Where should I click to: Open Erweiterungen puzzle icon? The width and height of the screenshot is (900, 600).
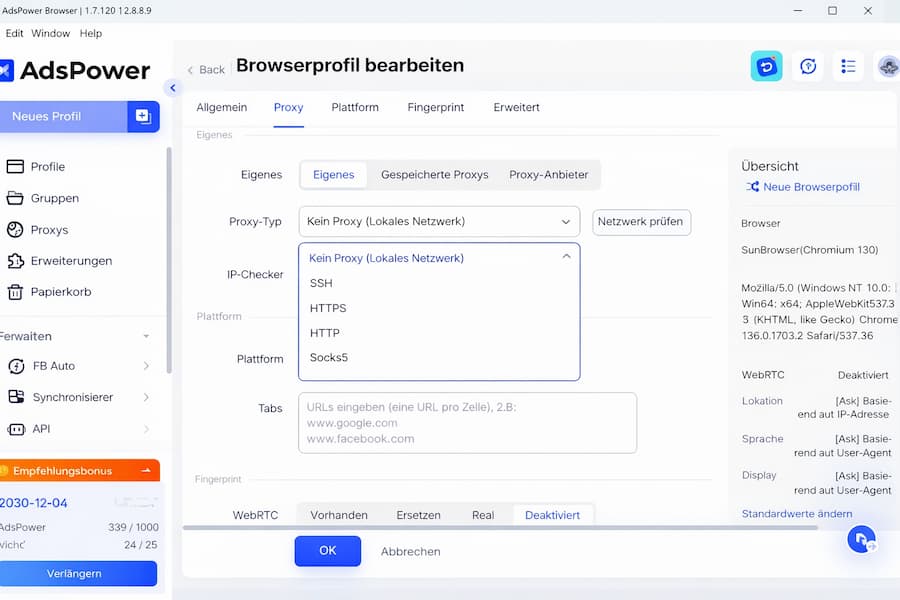[15, 261]
